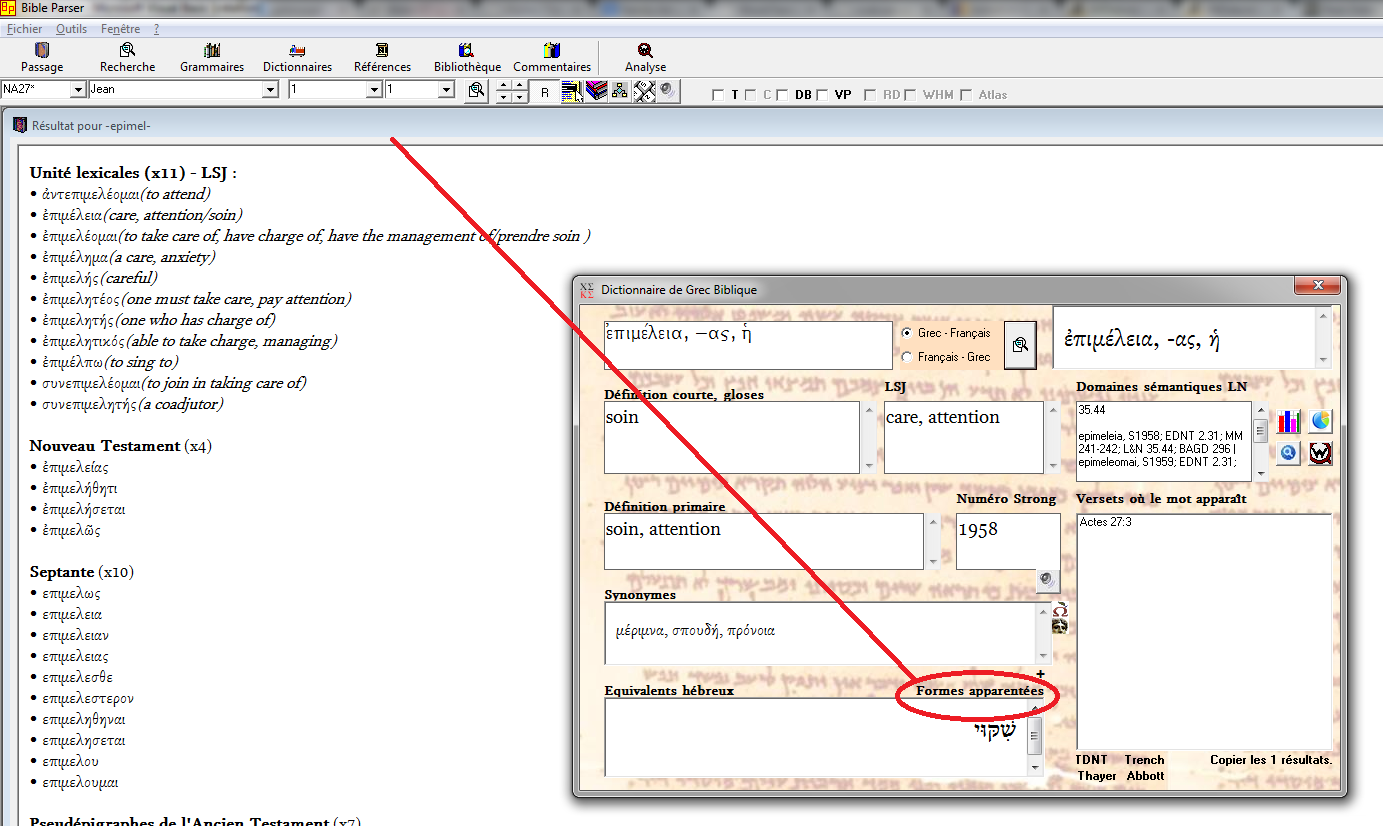Click the crossed tools icon in passage bar
Image resolution: width=1383 pixels, height=826 pixels.
coord(644,91)
